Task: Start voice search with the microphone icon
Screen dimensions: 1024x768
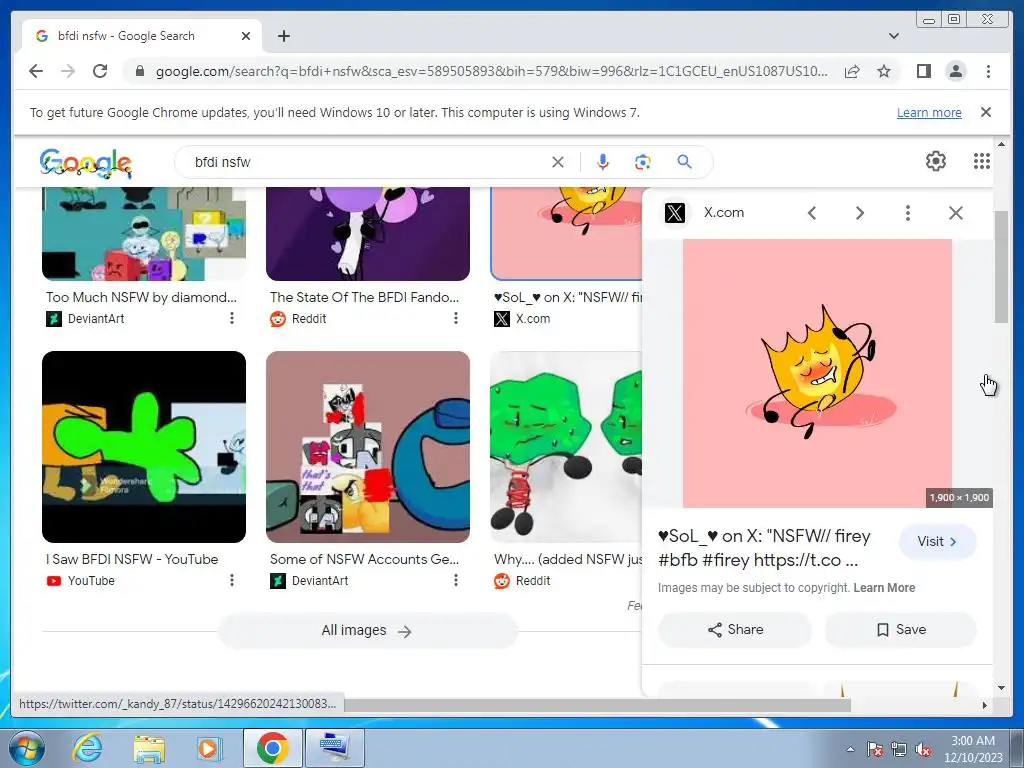Action: (x=603, y=162)
